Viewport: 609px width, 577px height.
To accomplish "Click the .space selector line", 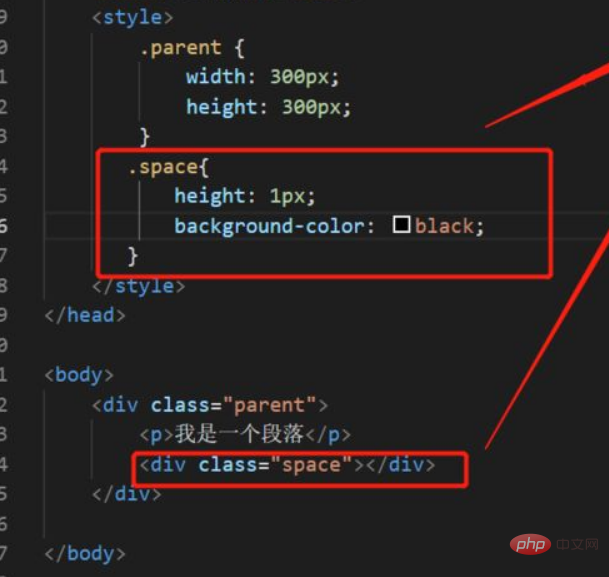I will click(169, 167).
